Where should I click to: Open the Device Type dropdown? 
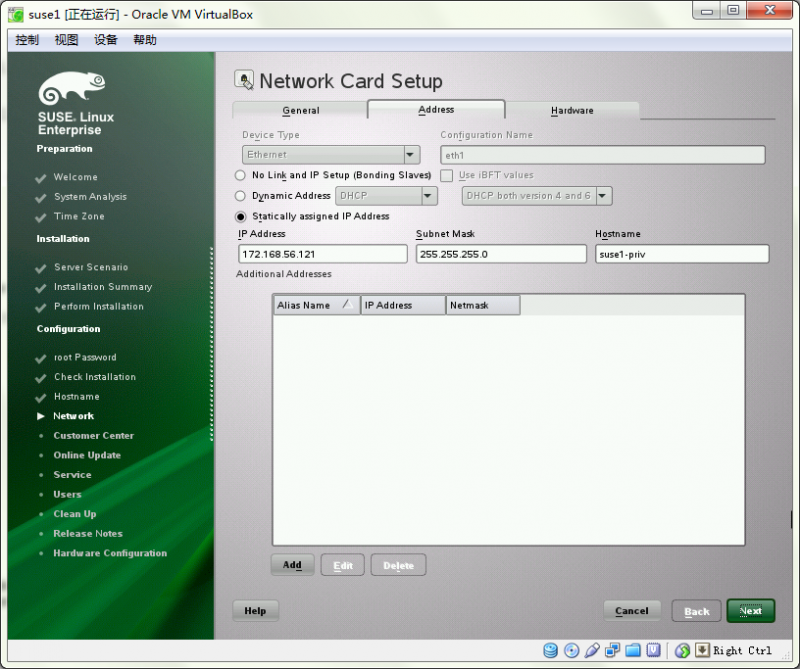(411, 155)
